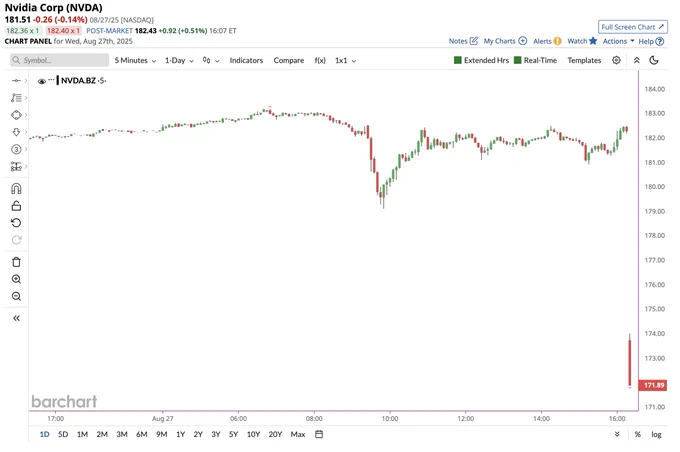
Task: Toggle the lock drawings padlock
Action: [16, 206]
